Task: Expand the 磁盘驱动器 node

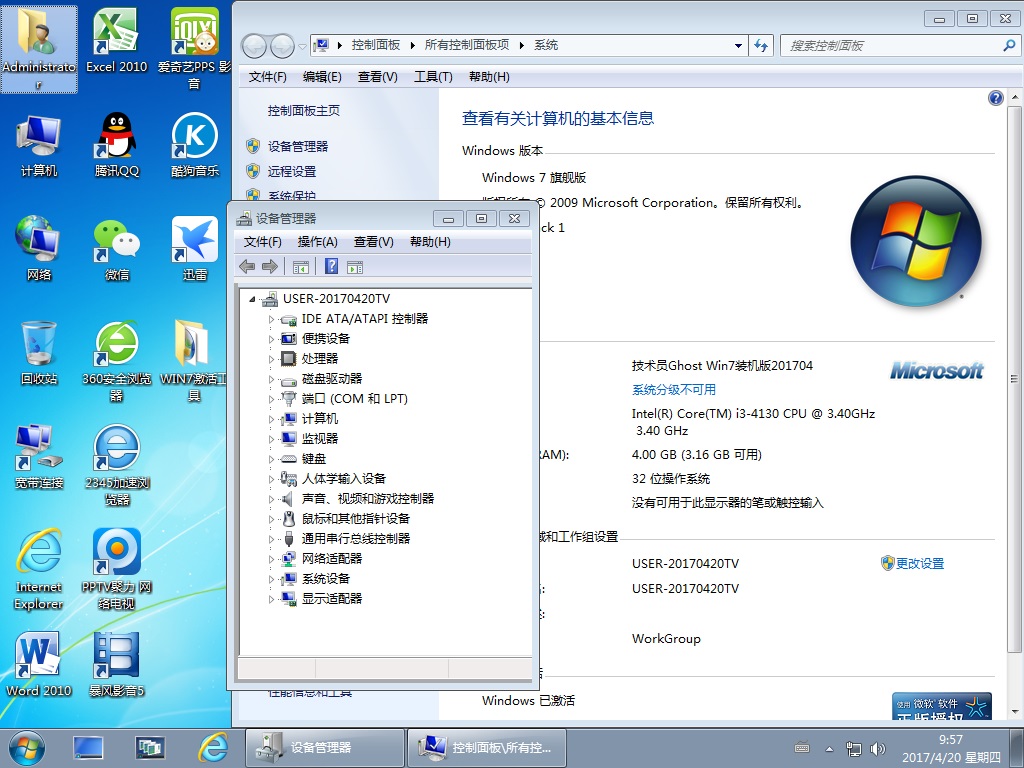Action: 272,379
